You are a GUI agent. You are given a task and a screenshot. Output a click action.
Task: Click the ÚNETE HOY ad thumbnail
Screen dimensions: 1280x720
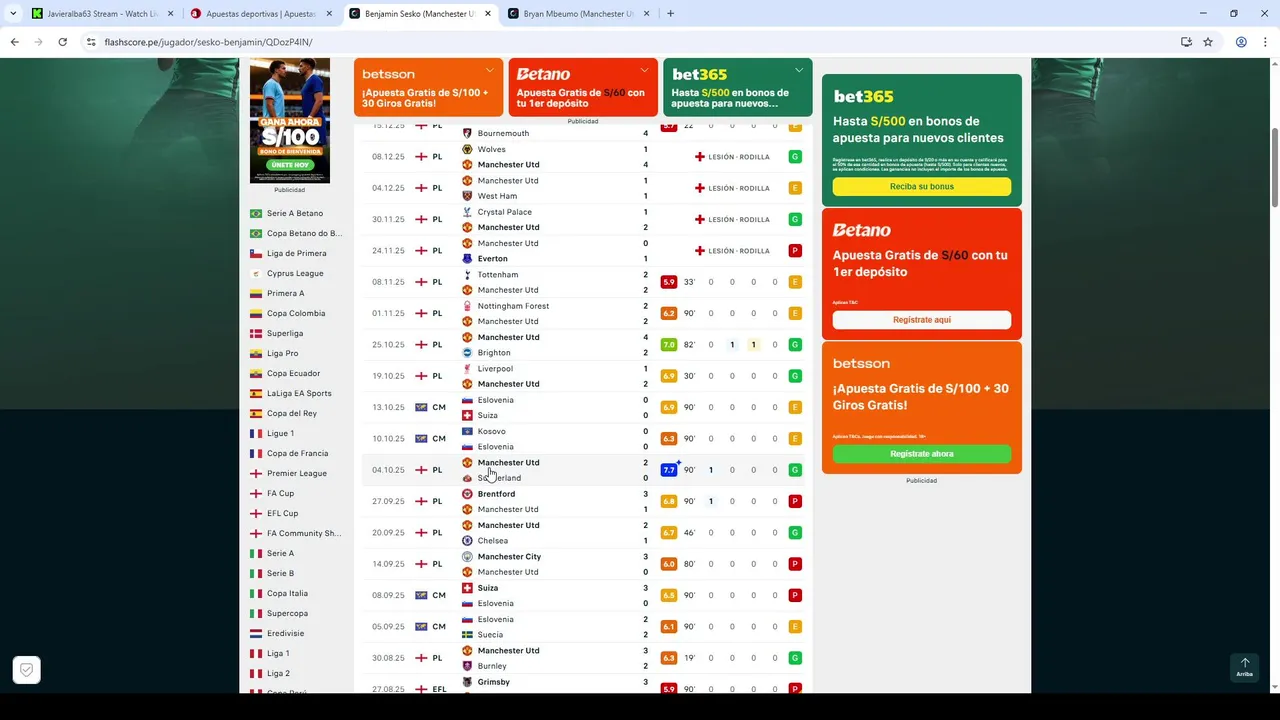pyautogui.click(x=290, y=120)
